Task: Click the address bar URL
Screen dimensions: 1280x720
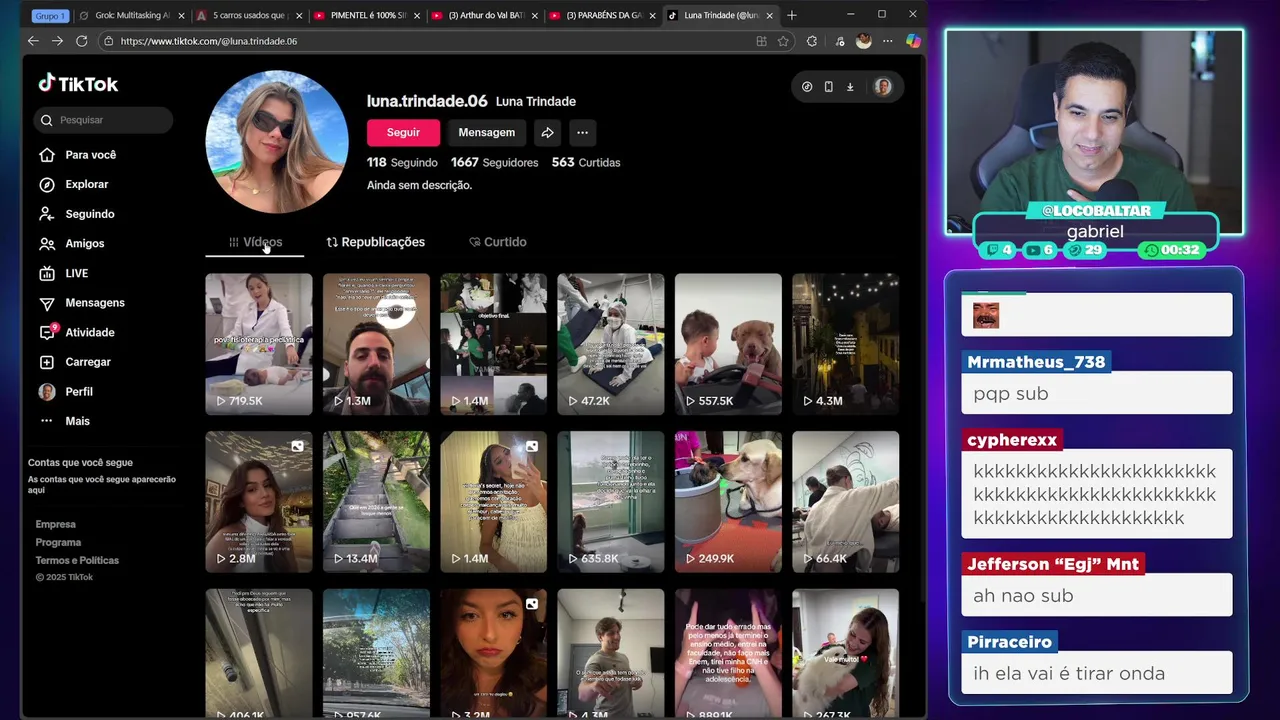Action: click(x=208, y=41)
